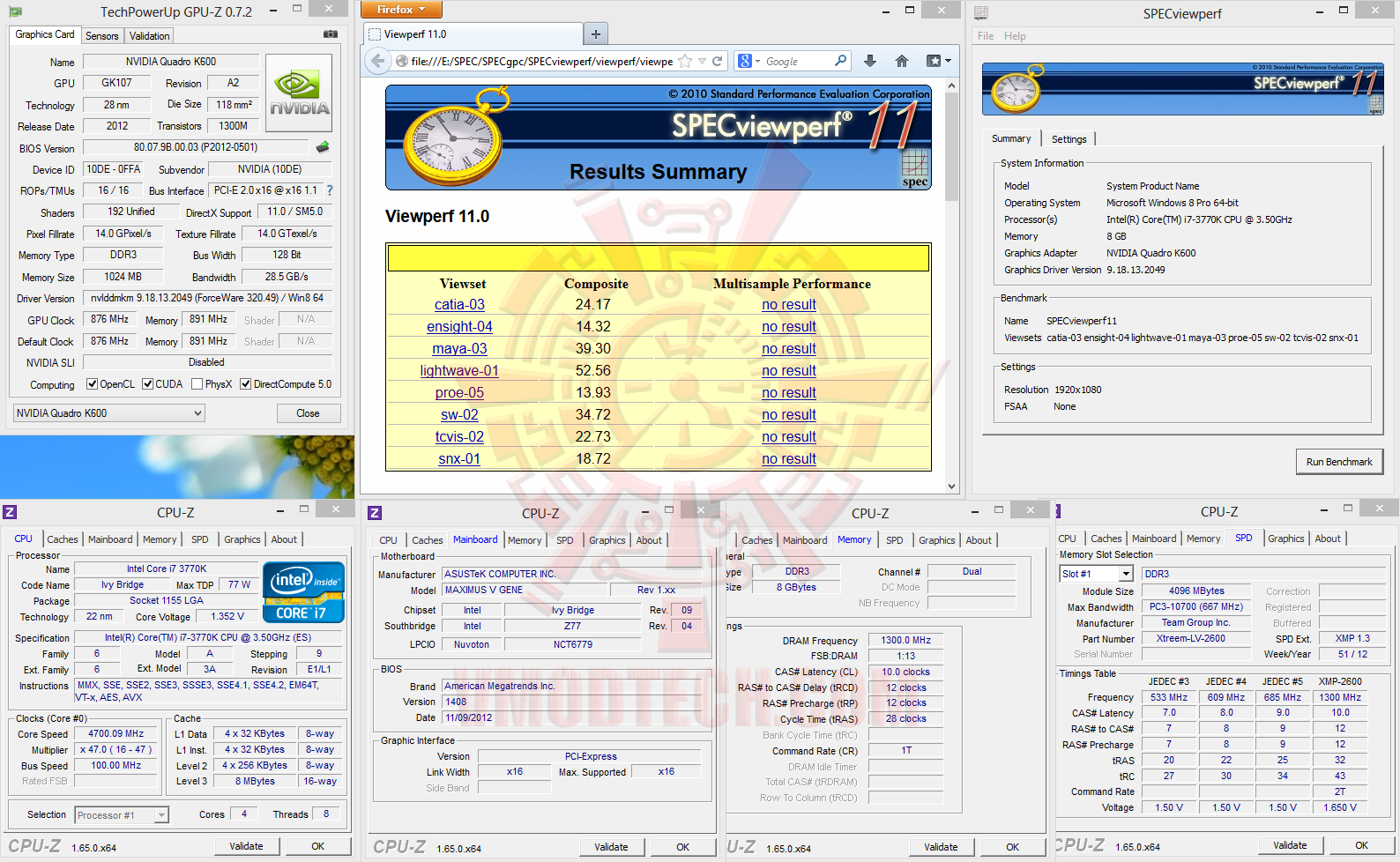The image size is (1400, 862).
Task: Click the SPECviewperf window title icon
Action: [x=981, y=13]
